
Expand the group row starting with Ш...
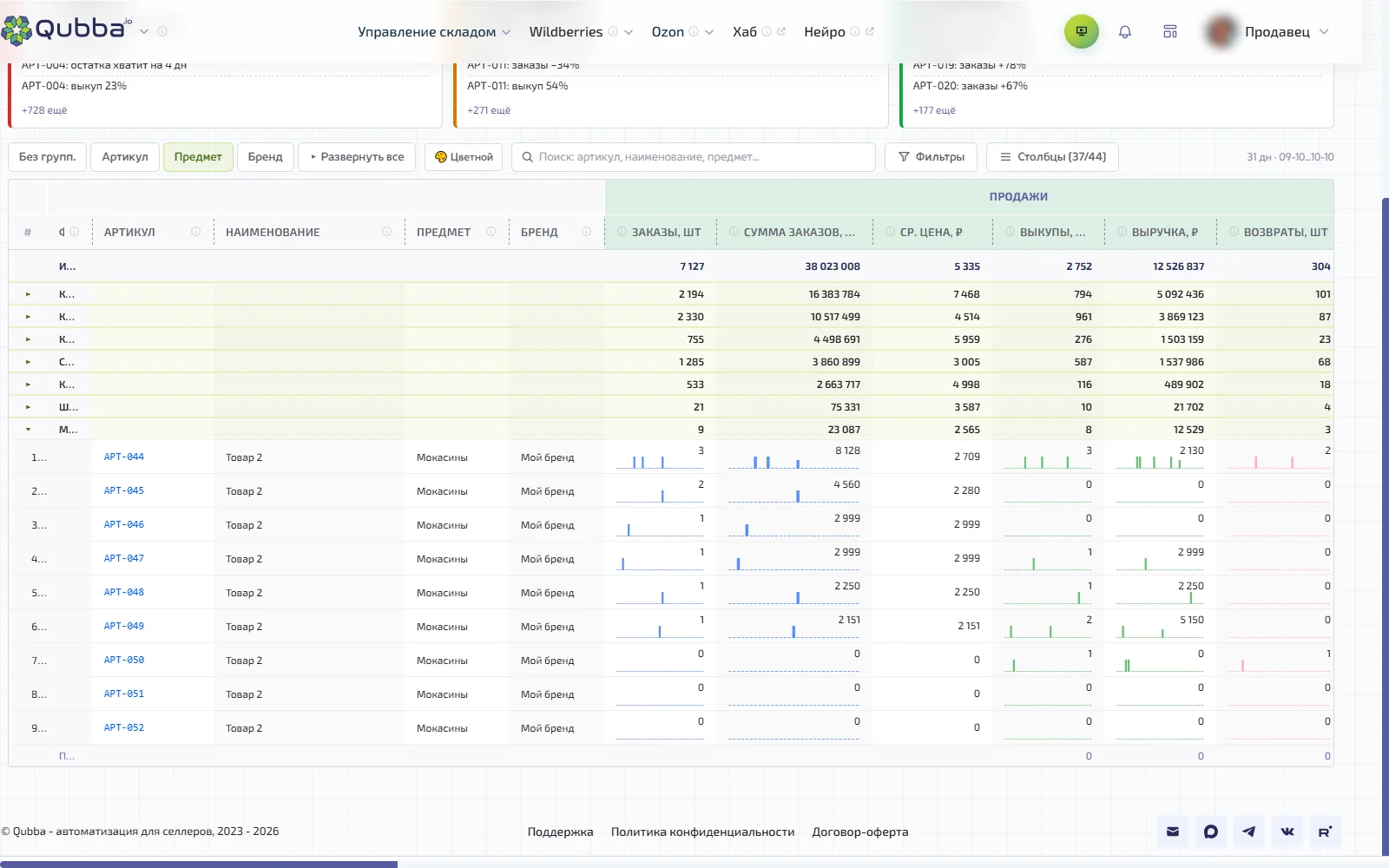[x=28, y=407]
